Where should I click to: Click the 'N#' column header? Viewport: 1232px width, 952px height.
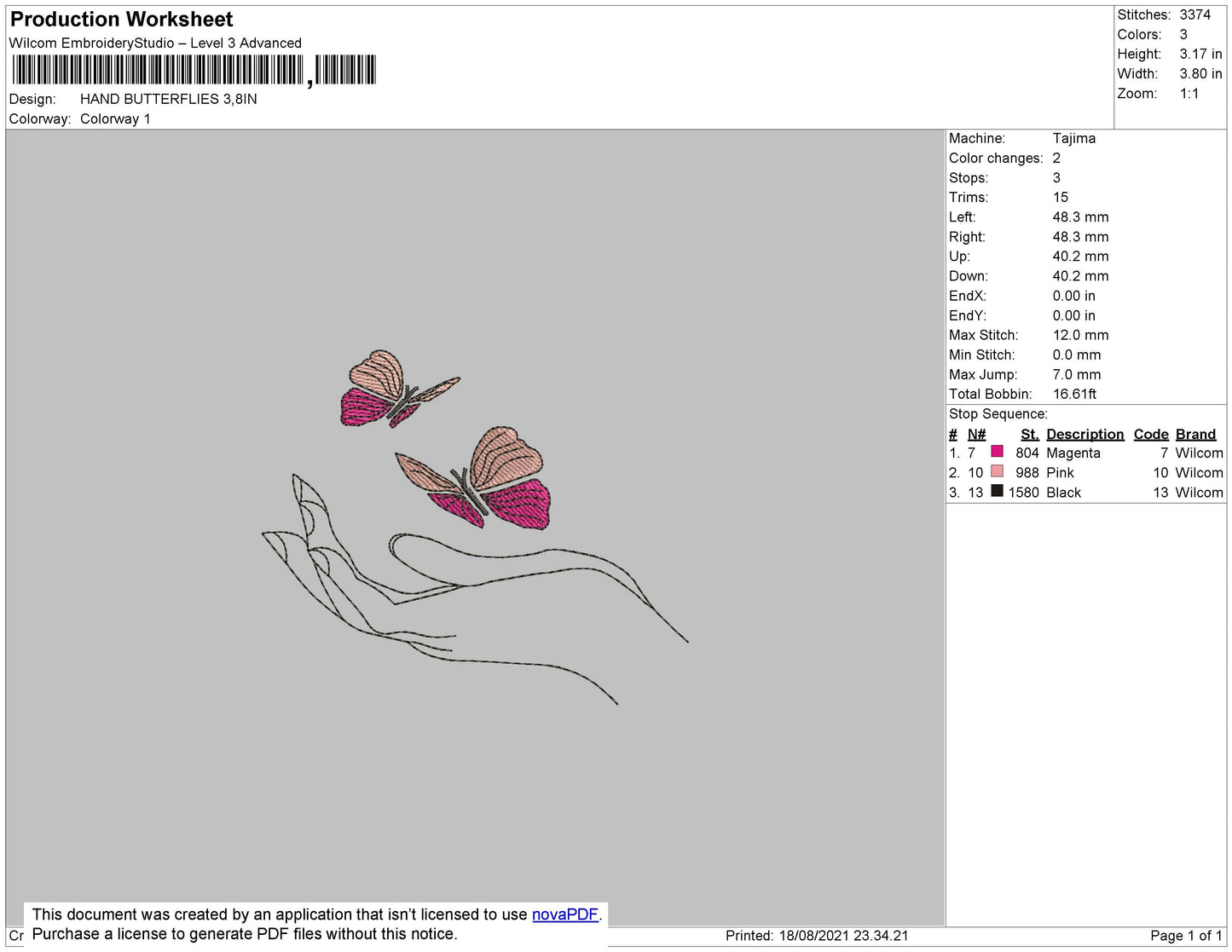[x=976, y=434]
